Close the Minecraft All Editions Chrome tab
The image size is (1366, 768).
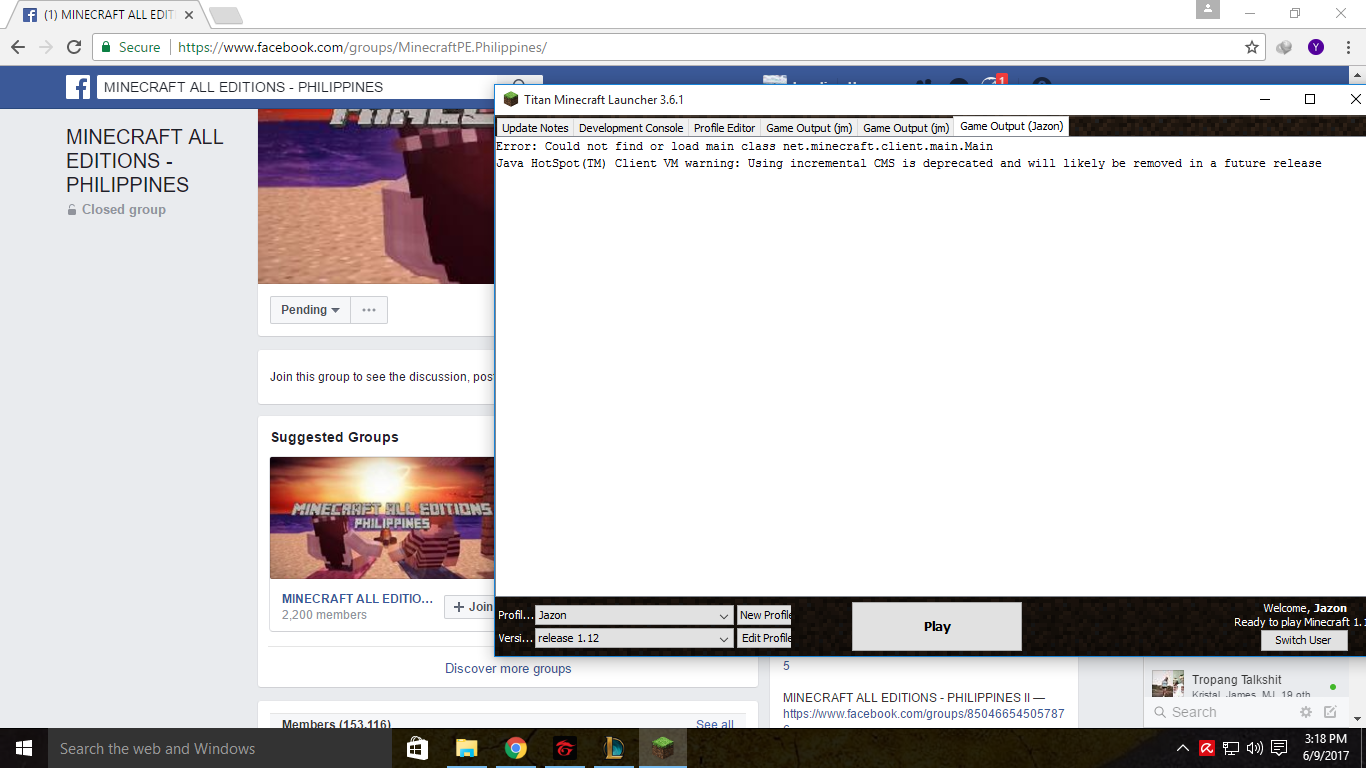pyautogui.click(x=189, y=15)
